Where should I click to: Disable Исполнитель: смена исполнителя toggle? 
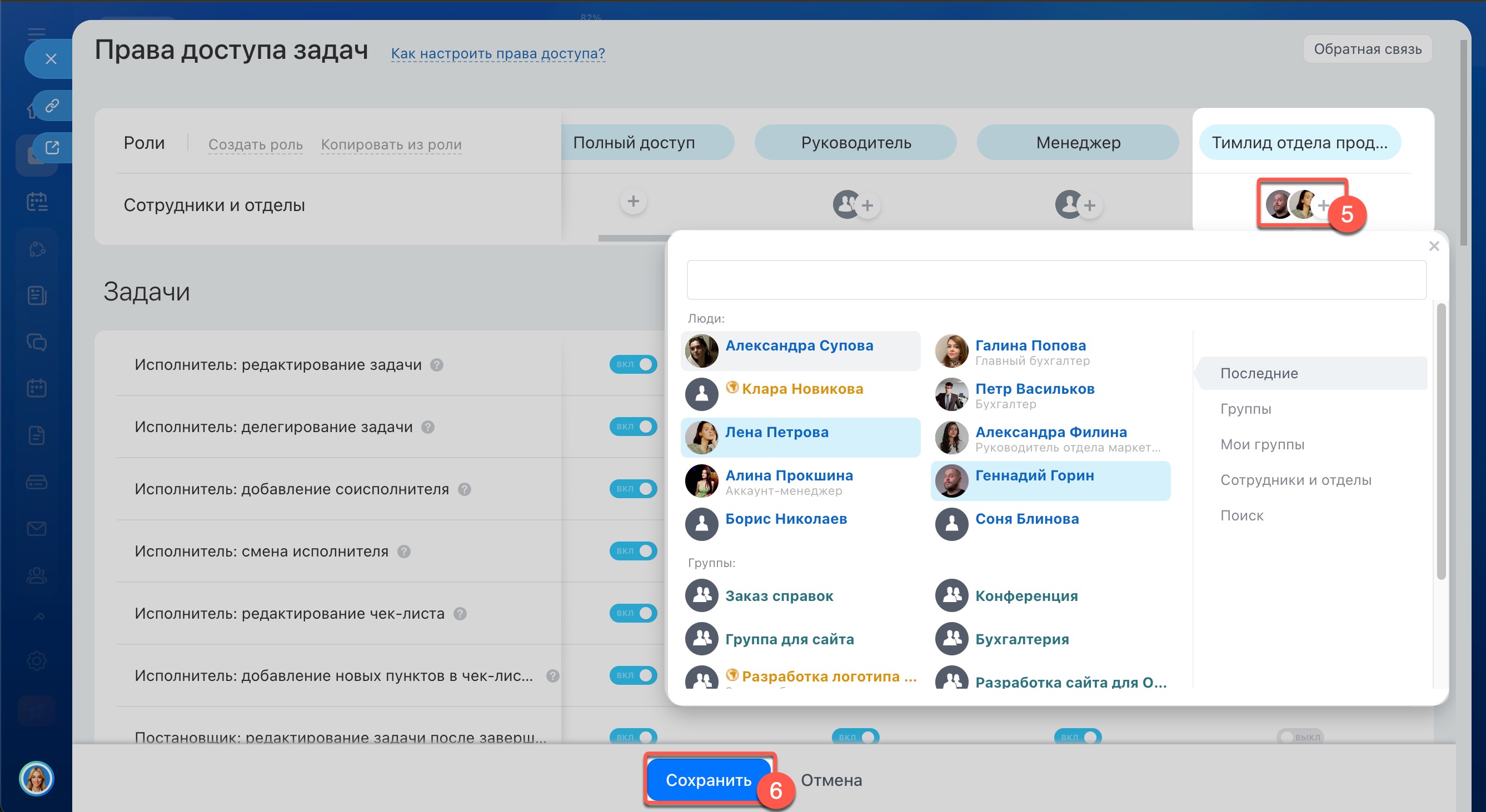[633, 551]
